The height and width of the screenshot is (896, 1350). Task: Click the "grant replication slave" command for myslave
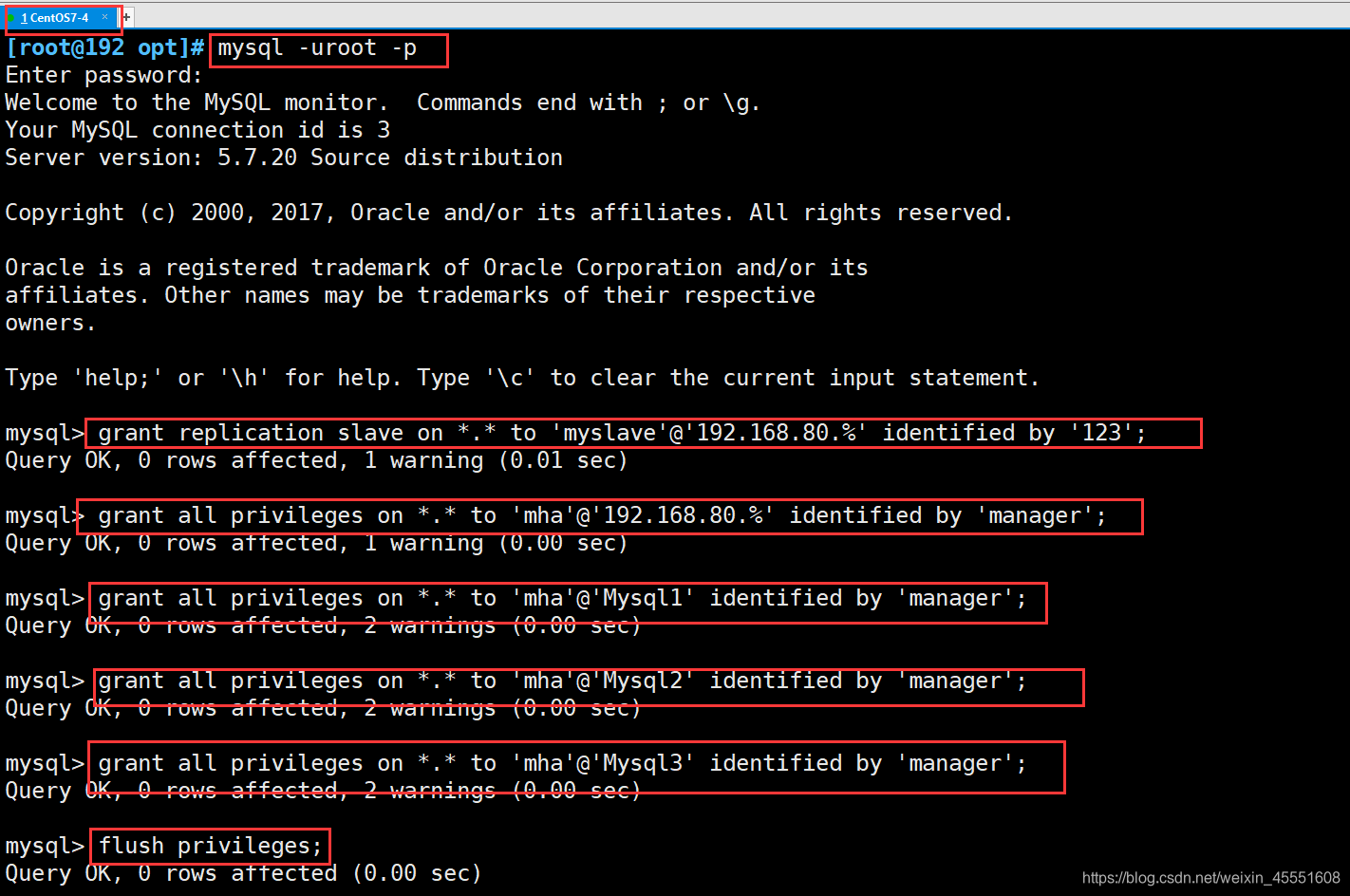tap(622, 433)
